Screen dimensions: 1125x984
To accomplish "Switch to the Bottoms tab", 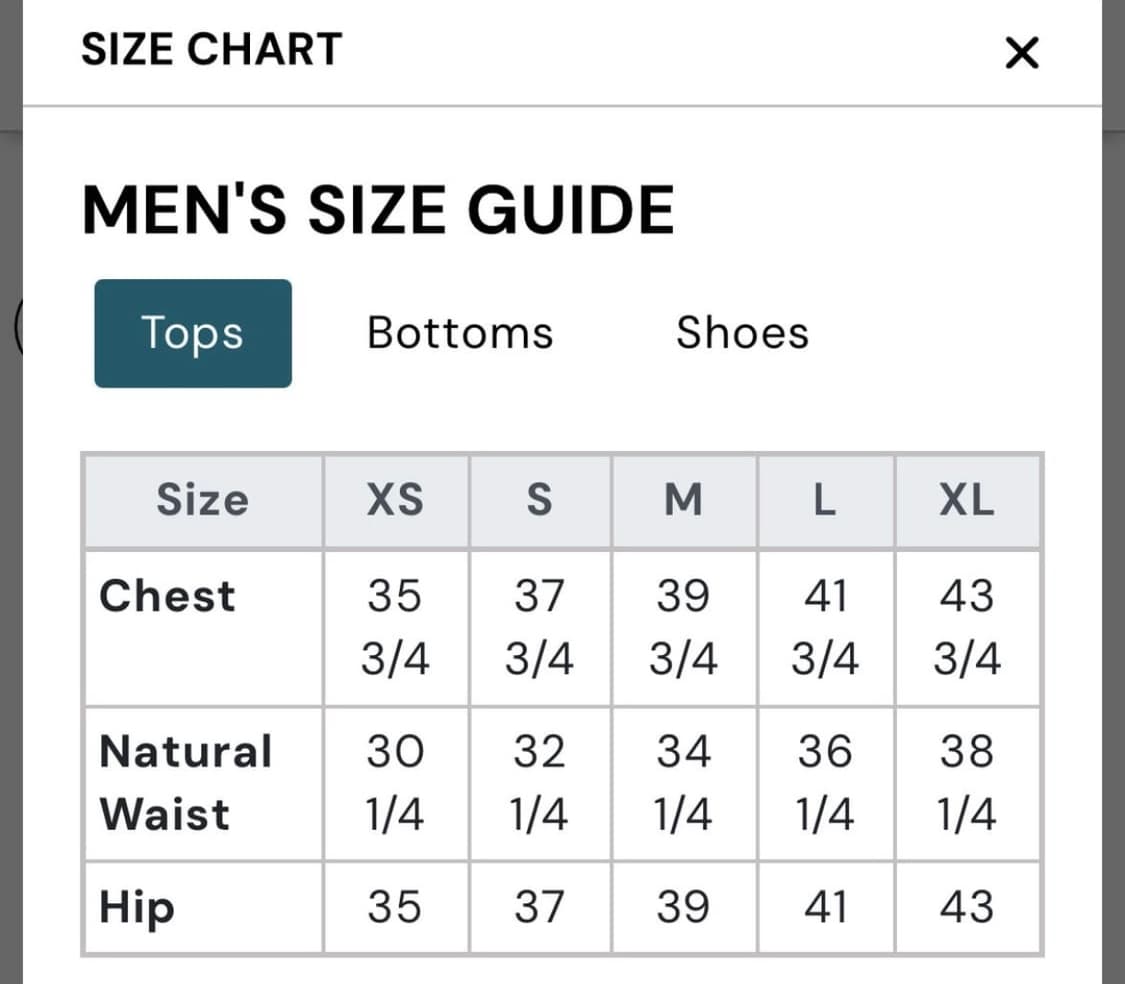I will coord(460,333).
